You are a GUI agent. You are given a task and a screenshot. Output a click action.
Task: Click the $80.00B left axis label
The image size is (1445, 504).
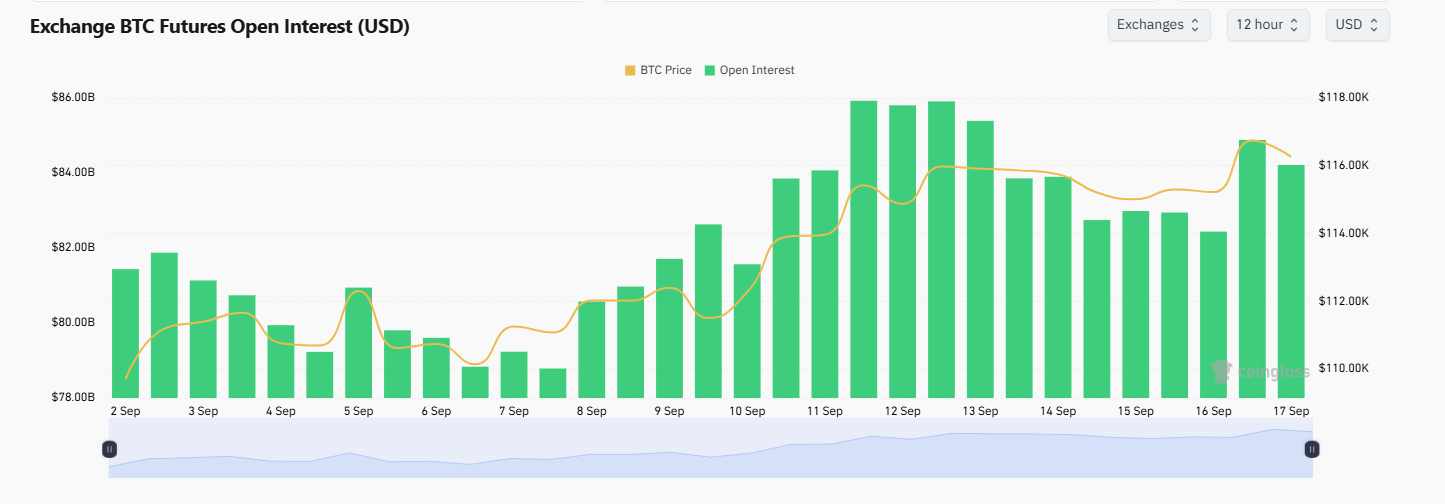(73, 322)
